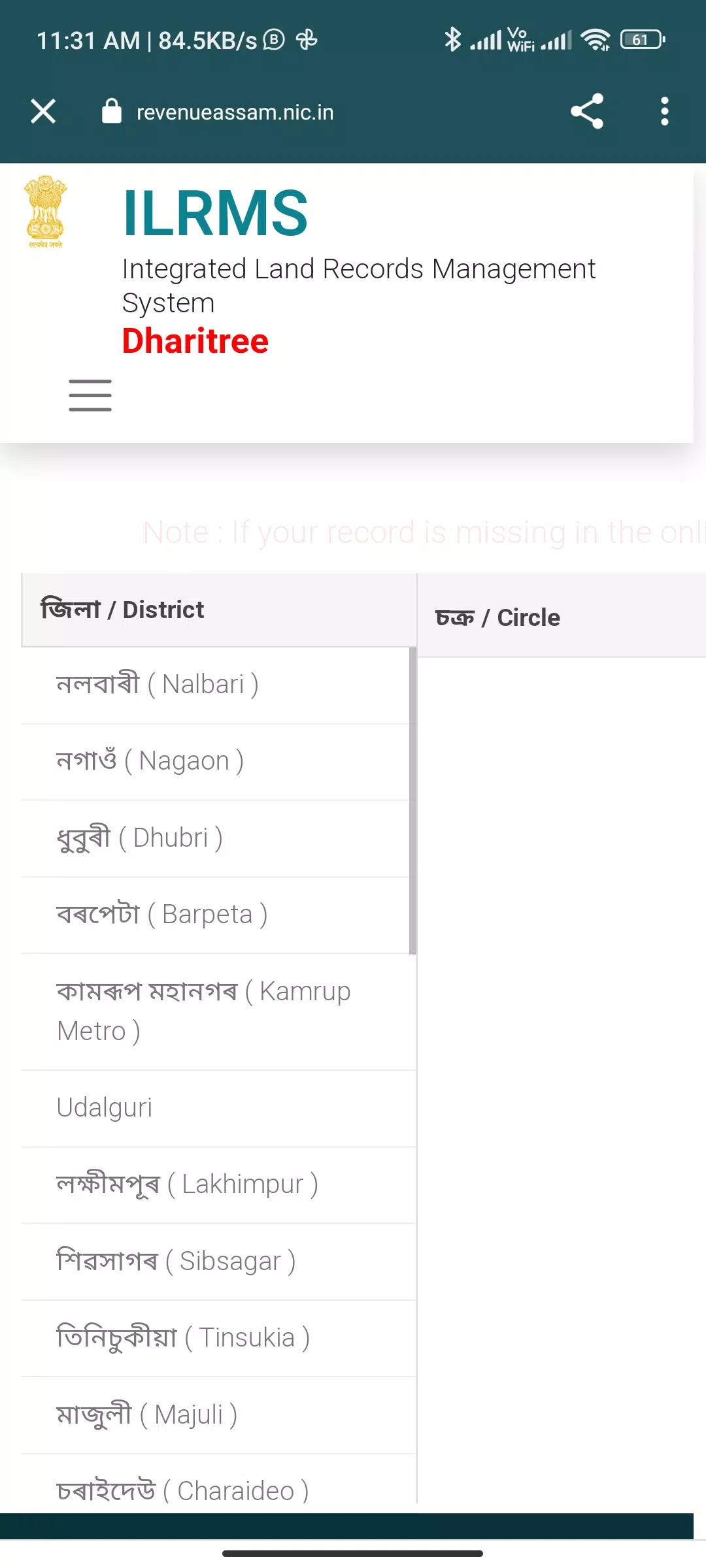Tap the share icon in toolbar
Viewport: 706px width, 1568px height.
(x=587, y=111)
